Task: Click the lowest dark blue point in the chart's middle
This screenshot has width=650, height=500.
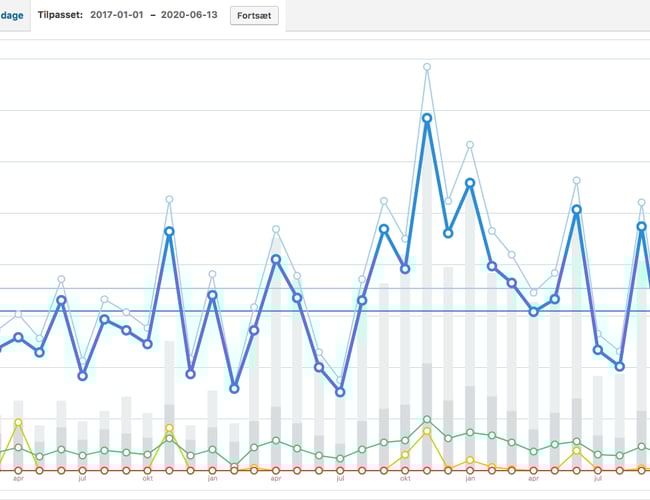Action: [x=340, y=392]
